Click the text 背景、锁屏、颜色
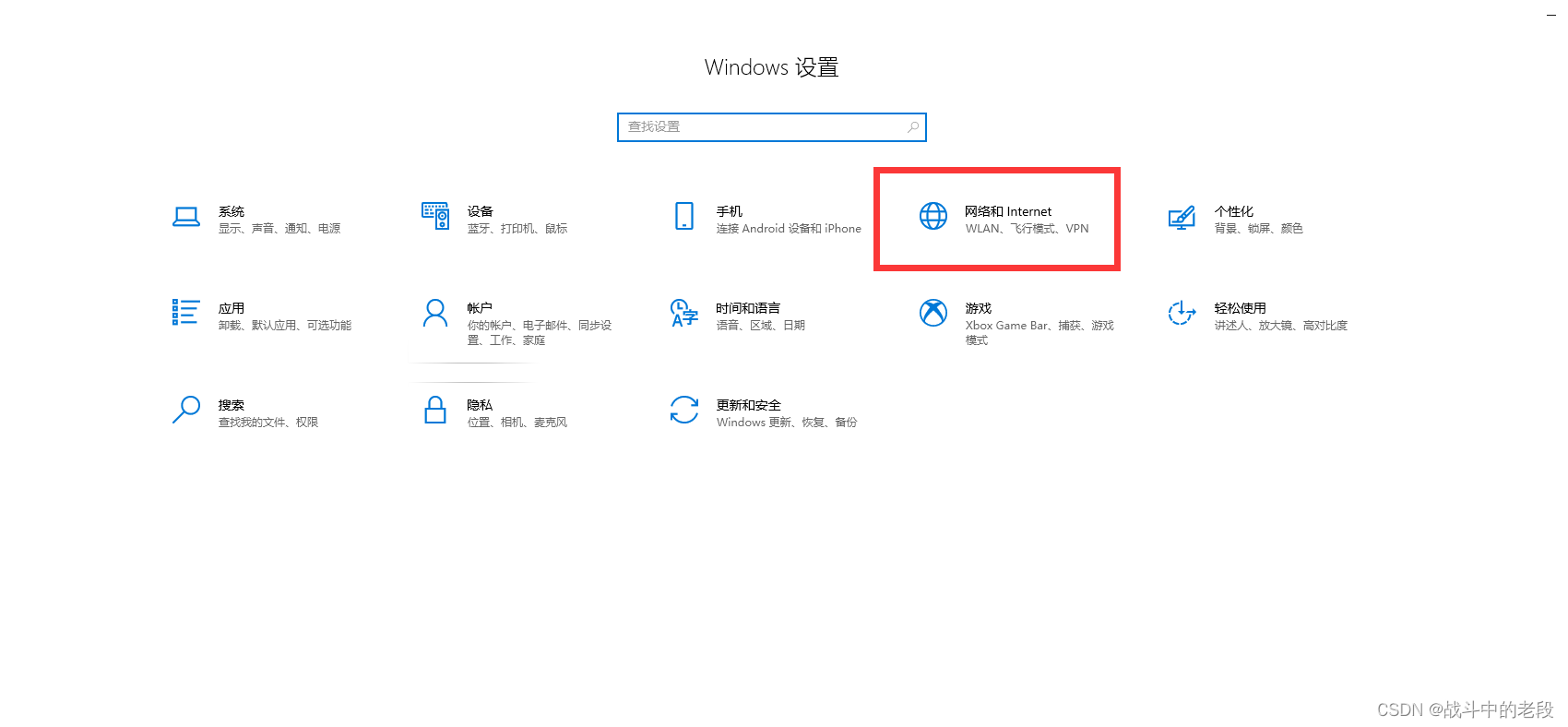The height and width of the screenshot is (727, 1568). pyautogui.click(x=1259, y=229)
